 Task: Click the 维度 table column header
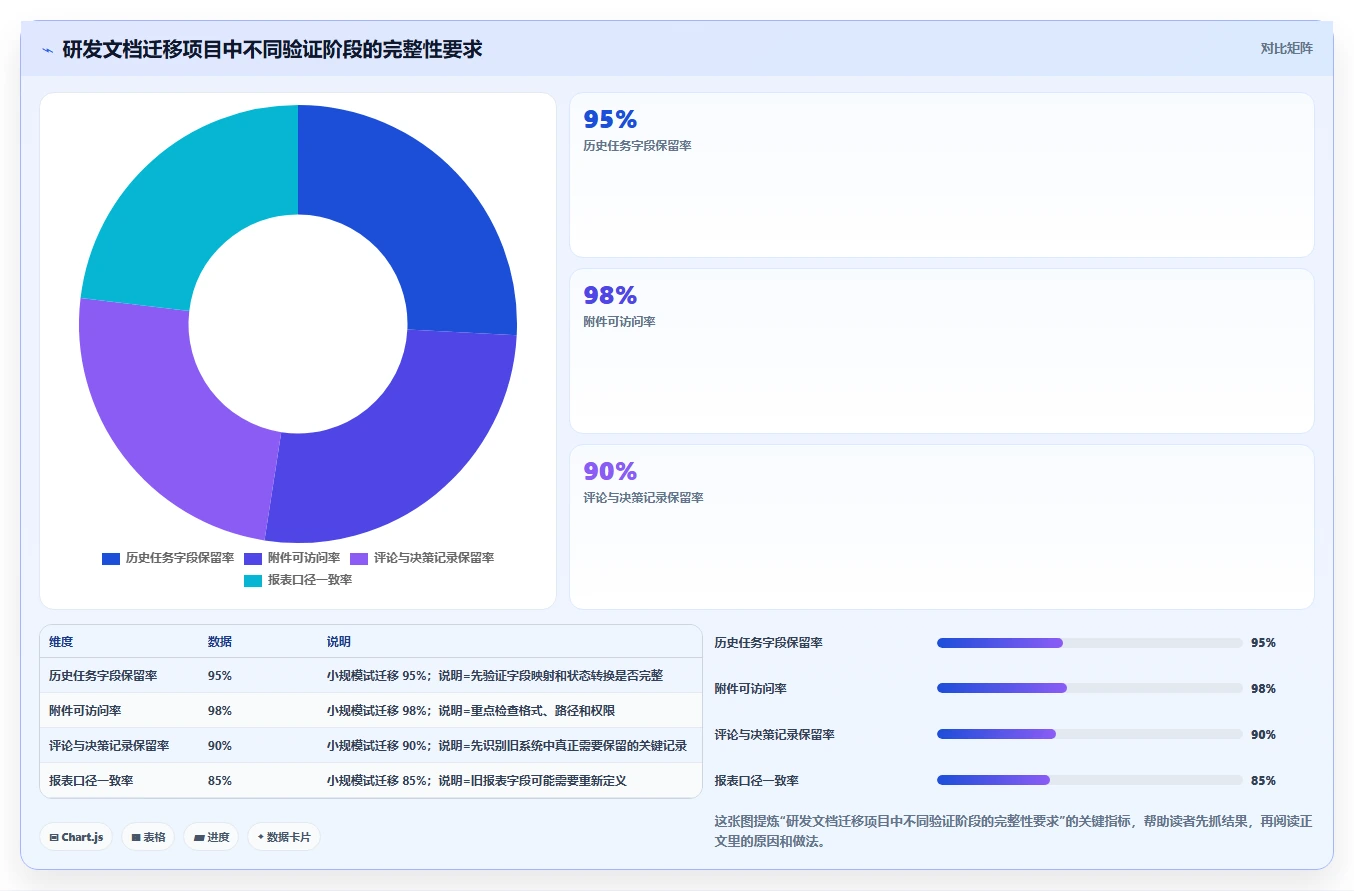(61, 642)
